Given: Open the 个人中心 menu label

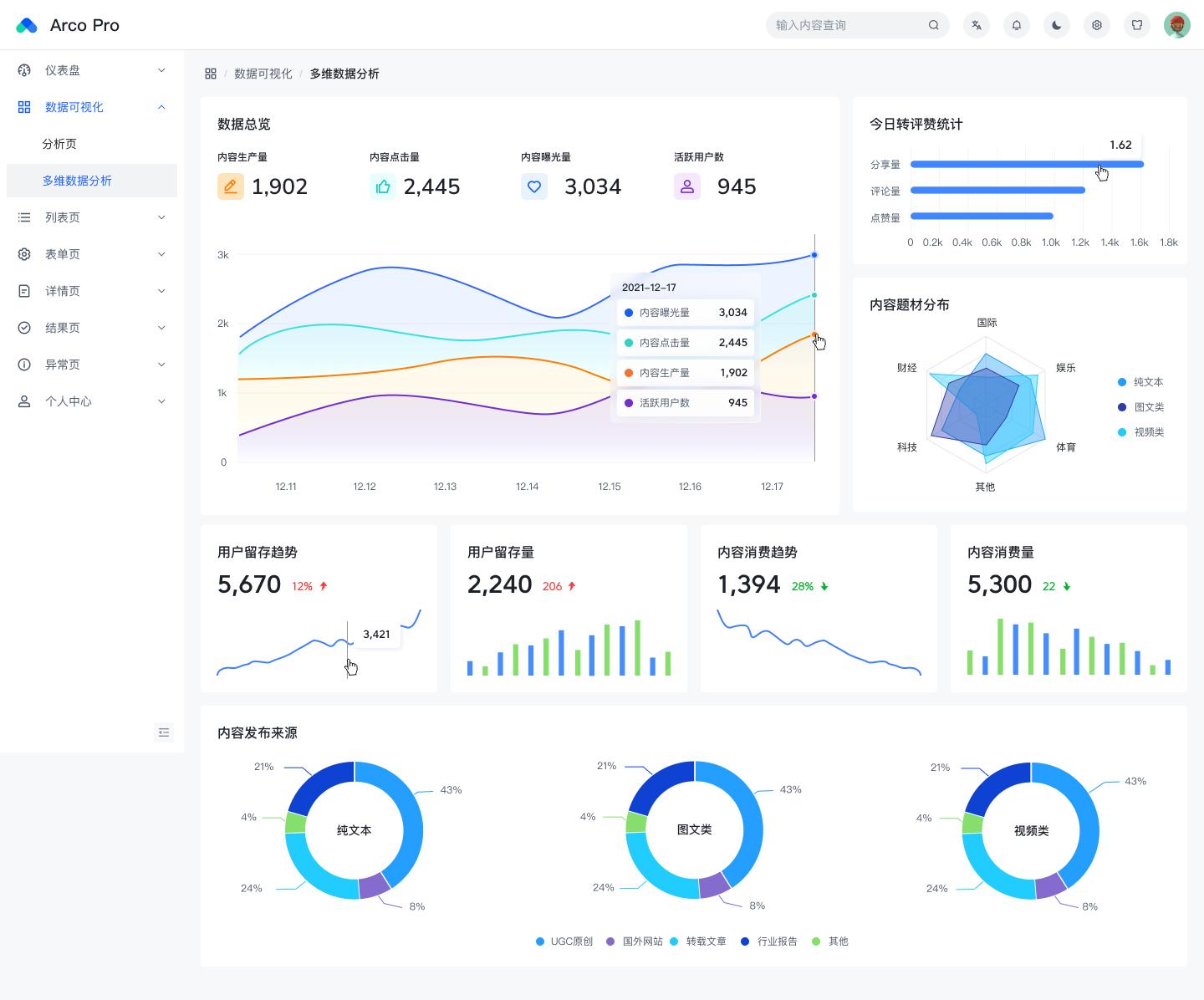Looking at the screenshot, I should pos(69,401).
